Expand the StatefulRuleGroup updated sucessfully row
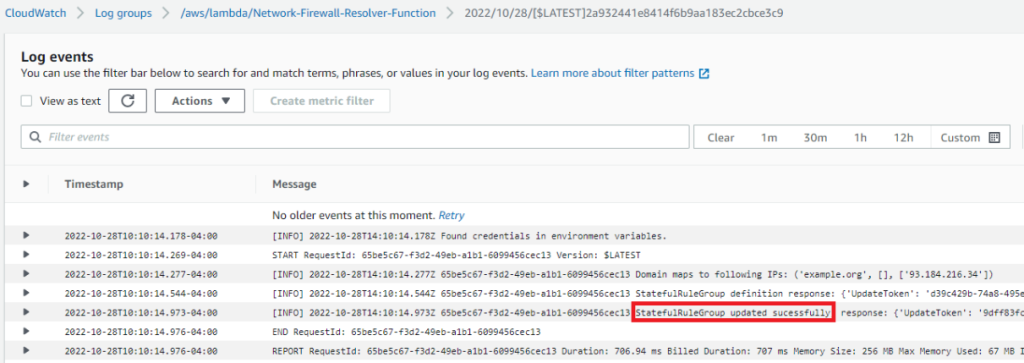The width and height of the screenshot is (1024, 363). click(x=26, y=313)
